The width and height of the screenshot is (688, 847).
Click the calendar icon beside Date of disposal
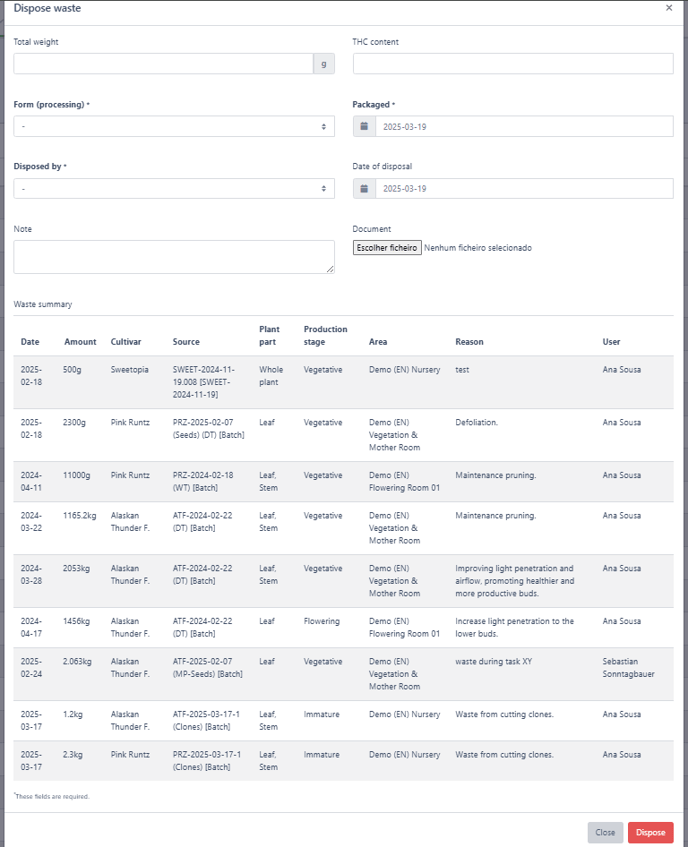coord(365,189)
